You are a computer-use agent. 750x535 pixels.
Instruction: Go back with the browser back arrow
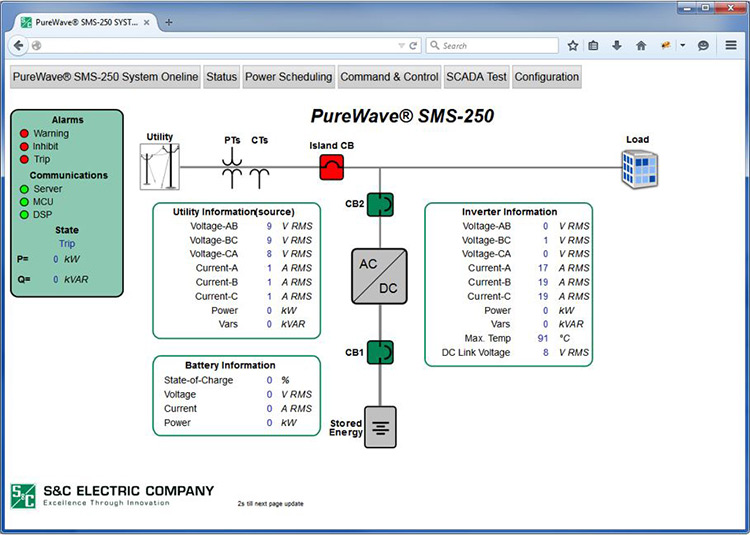19,45
